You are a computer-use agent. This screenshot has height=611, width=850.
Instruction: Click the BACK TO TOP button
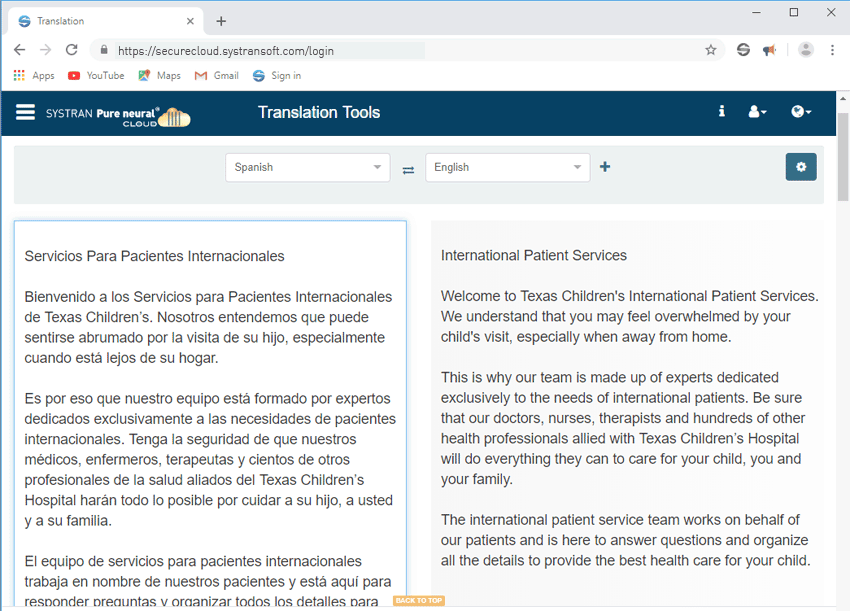[418, 600]
